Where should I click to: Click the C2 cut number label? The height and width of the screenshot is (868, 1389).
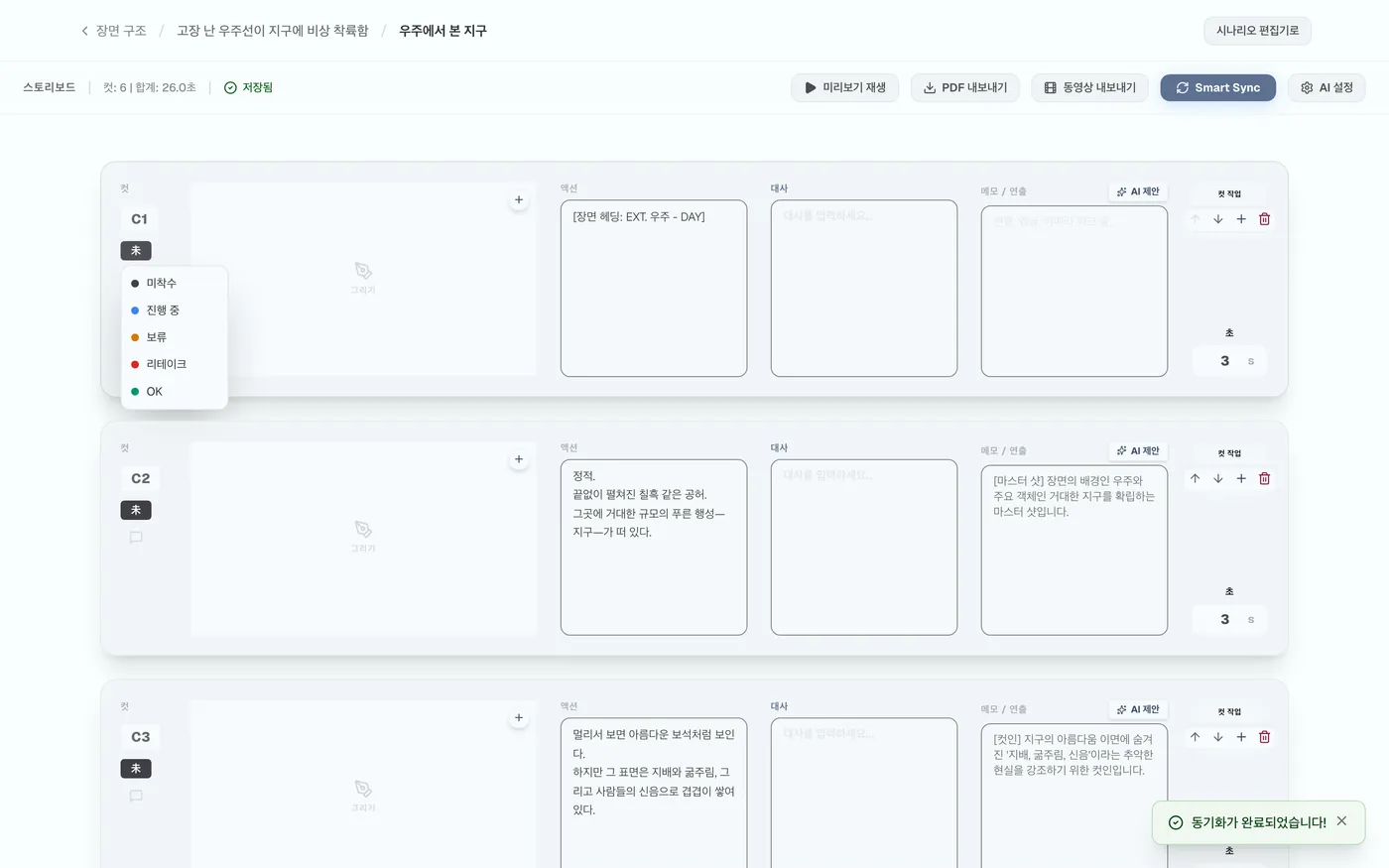click(x=141, y=478)
